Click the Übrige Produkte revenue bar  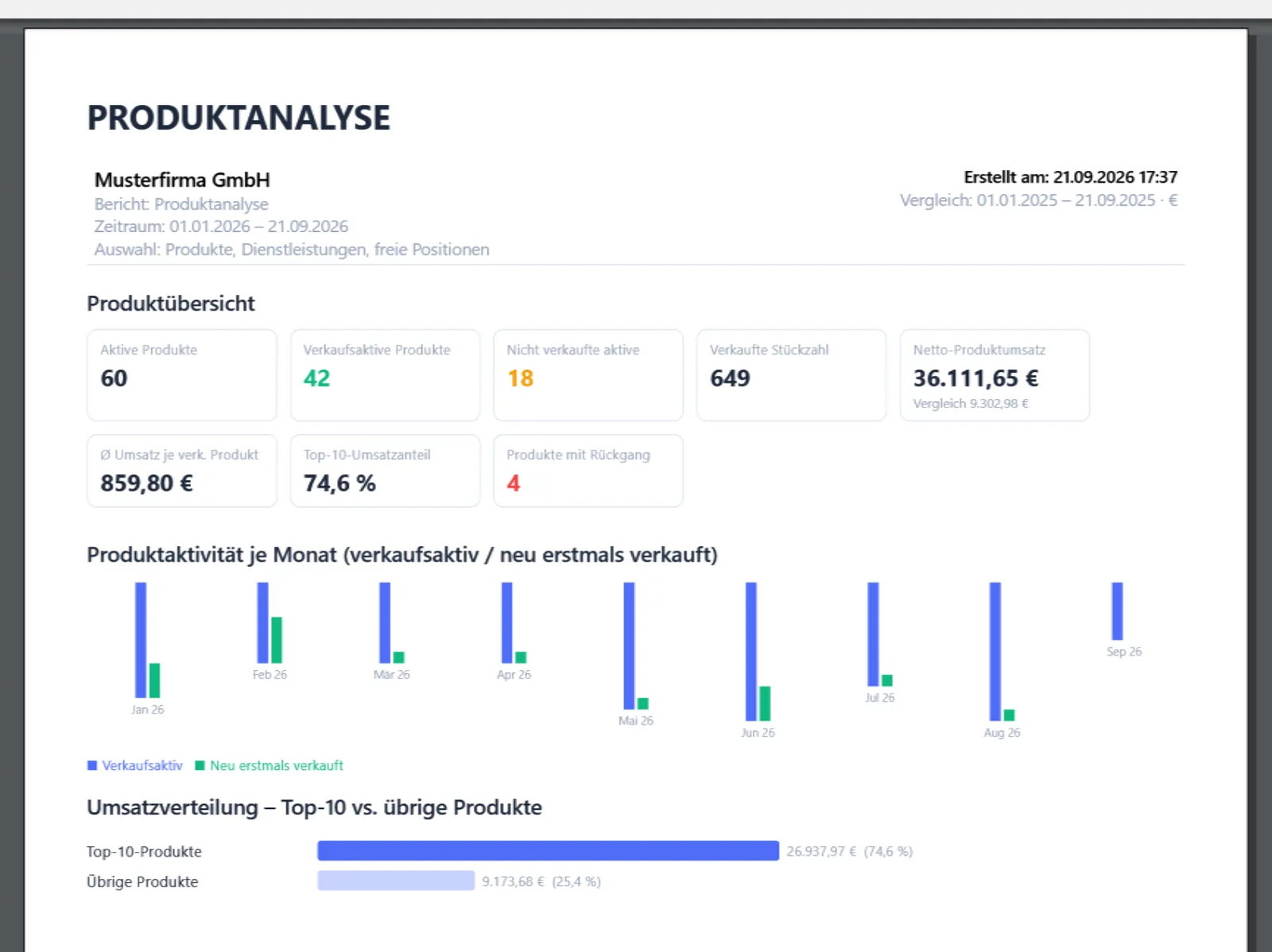(x=396, y=880)
